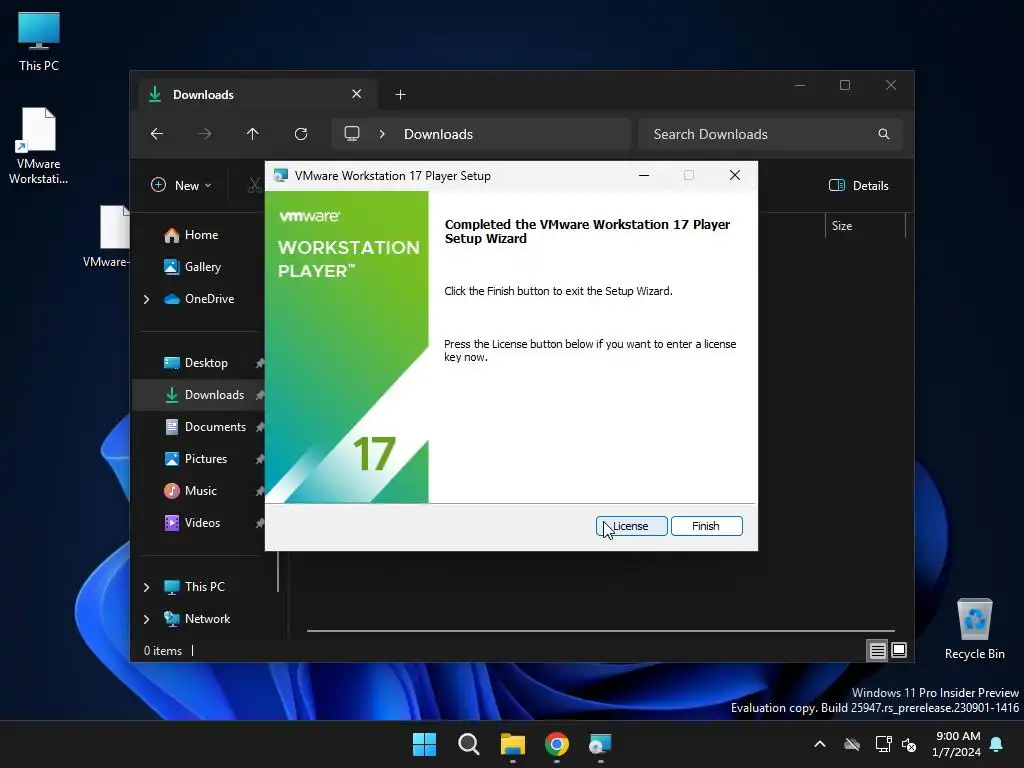Open the notifications bell

coord(997,744)
